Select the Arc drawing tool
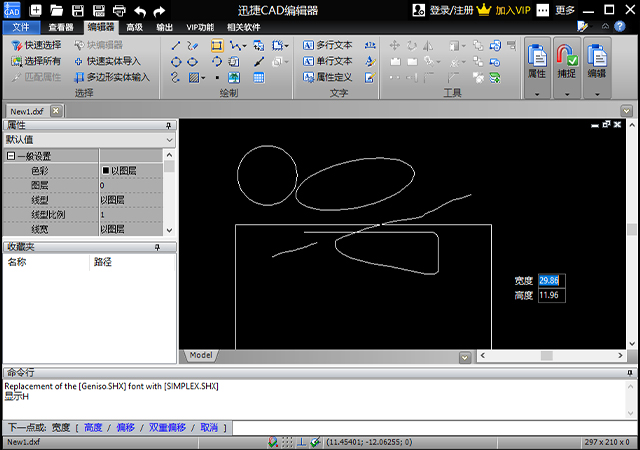The height and width of the screenshot is (450, 640). pos(217,62)
